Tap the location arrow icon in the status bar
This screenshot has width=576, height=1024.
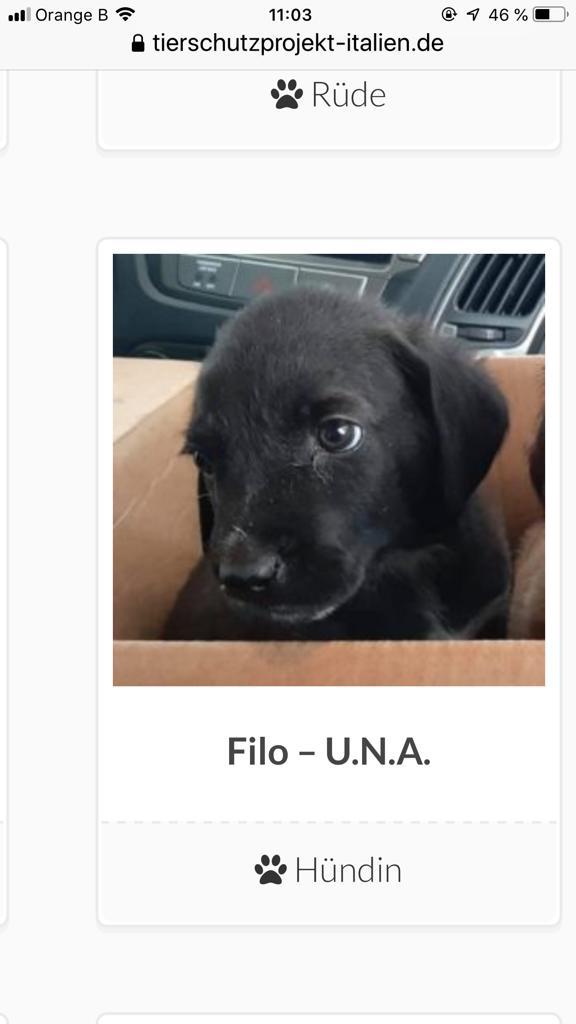[473, 14]
